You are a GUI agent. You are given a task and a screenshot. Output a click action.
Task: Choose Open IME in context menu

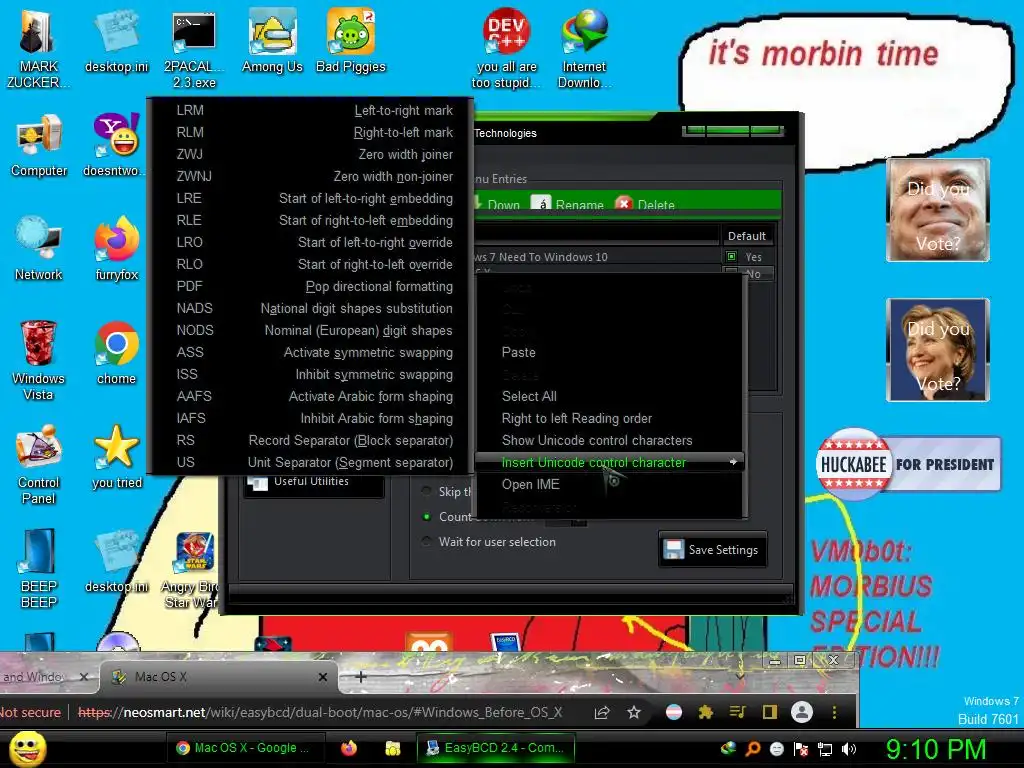click(611, 485)
